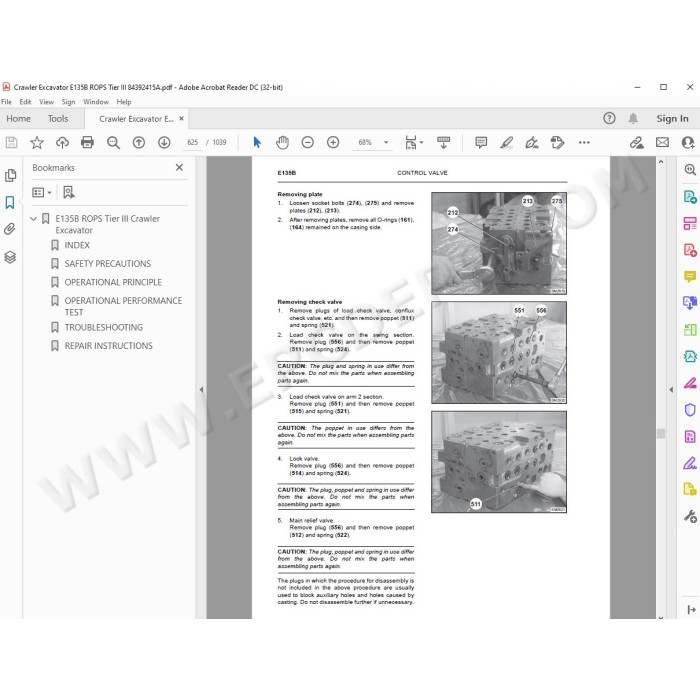Zoom out with minus icon

click(x=308, y=142)
